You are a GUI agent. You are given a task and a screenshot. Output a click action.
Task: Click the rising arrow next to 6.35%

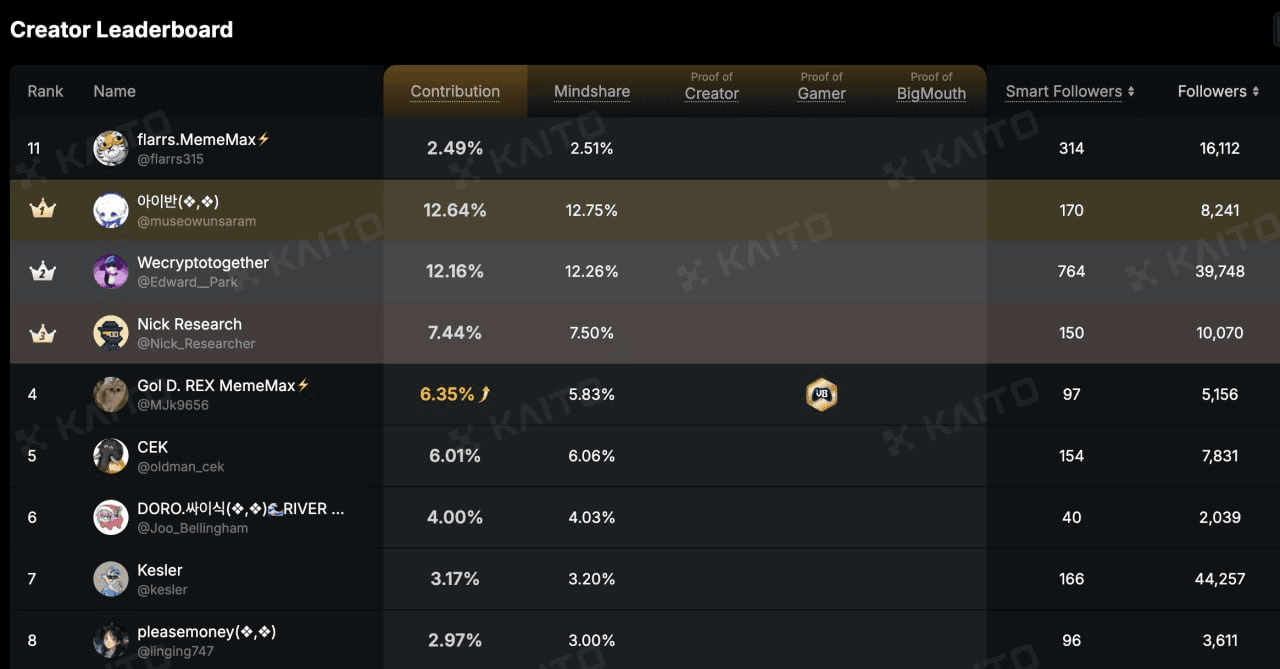click(485, 394)
